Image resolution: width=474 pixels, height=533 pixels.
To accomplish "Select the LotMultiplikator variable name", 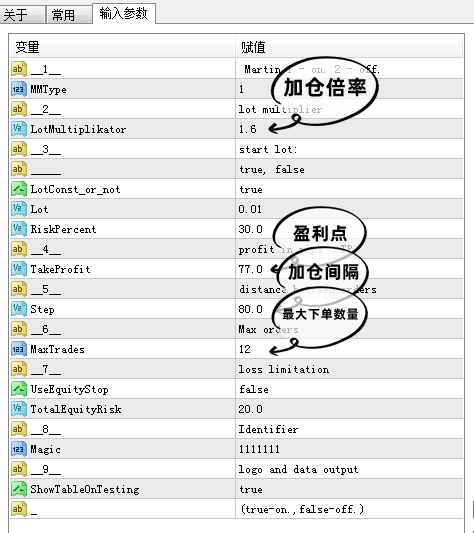I will [78, 129].
